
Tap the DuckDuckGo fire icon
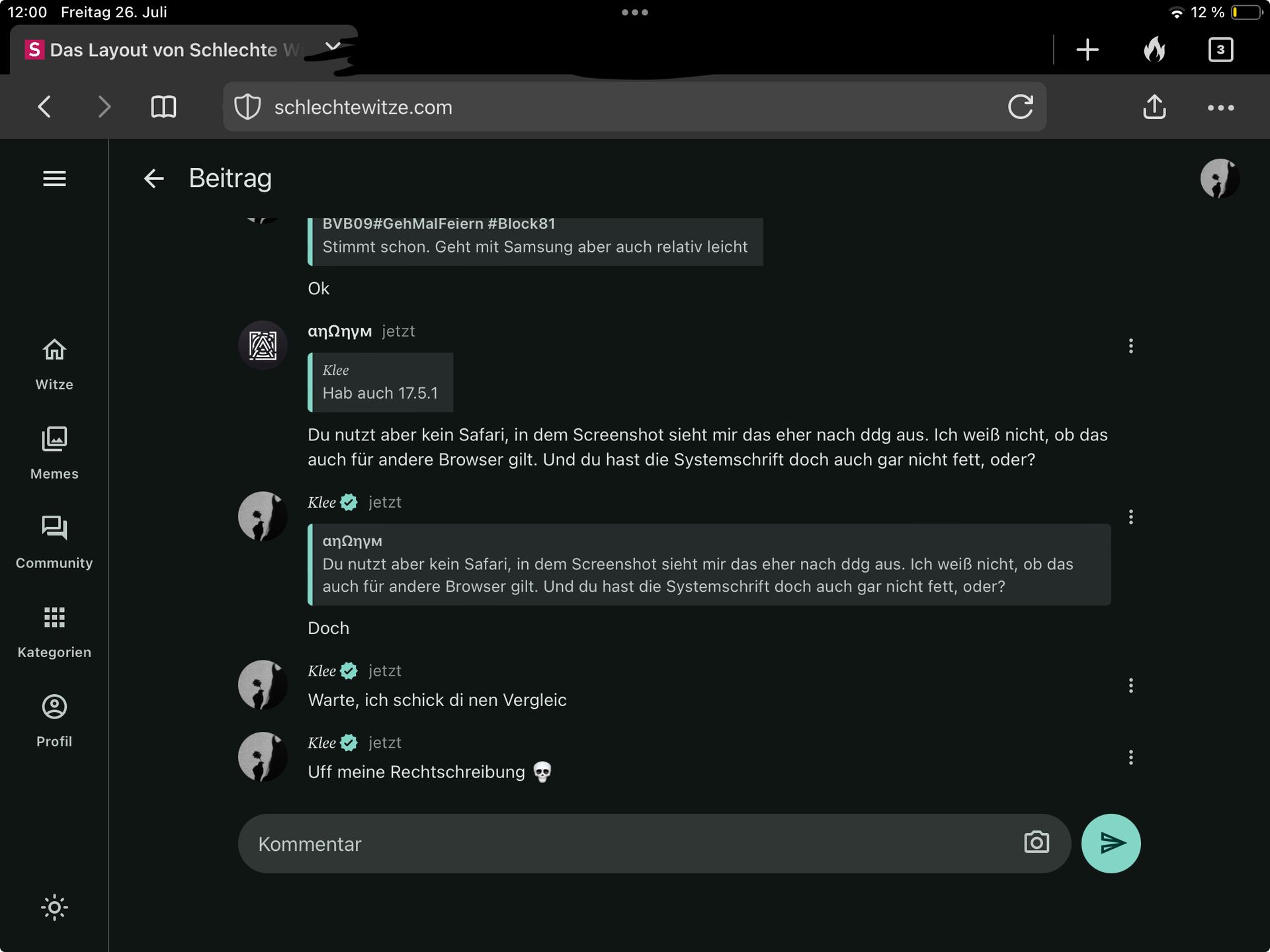tap(1154, 50)
